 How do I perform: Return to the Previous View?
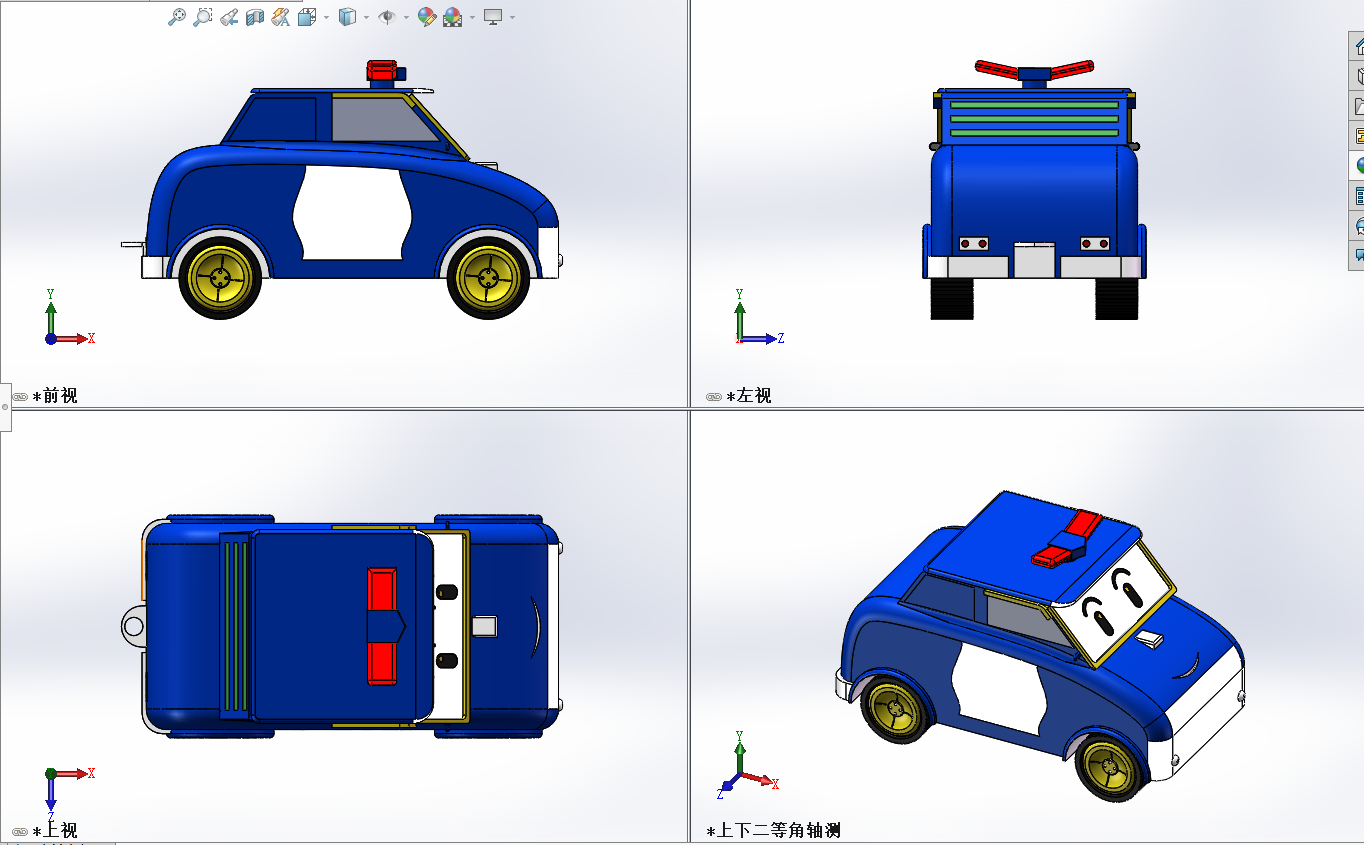point(229,17)
